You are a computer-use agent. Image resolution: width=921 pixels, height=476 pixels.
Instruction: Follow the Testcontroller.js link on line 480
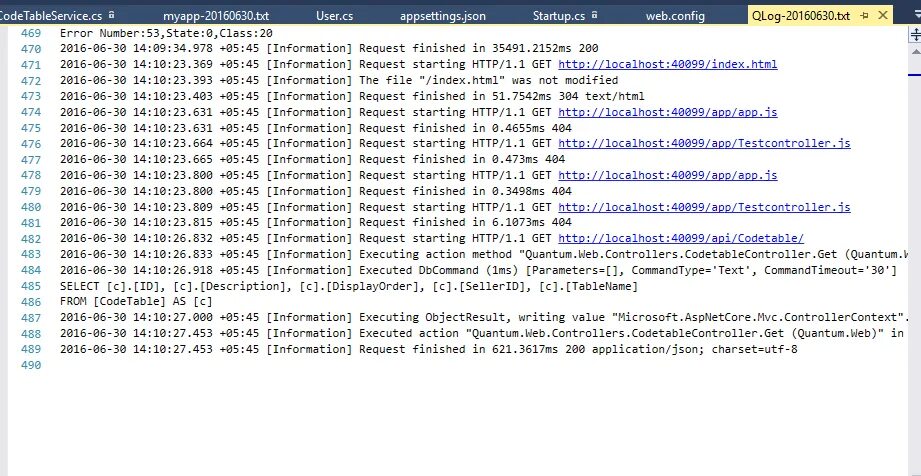(x=704, y=207)
